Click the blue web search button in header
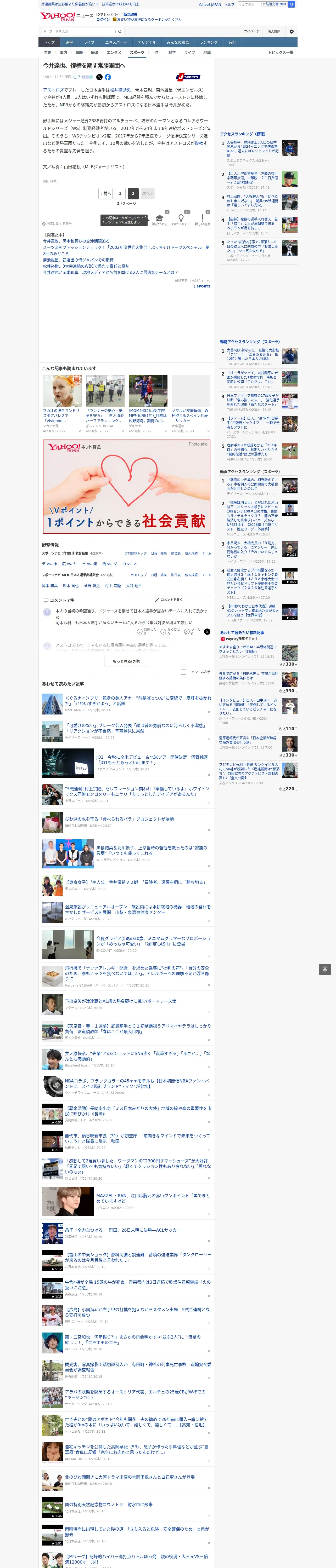The width and height of the screenshot is (336, 1568). [292, 4]
